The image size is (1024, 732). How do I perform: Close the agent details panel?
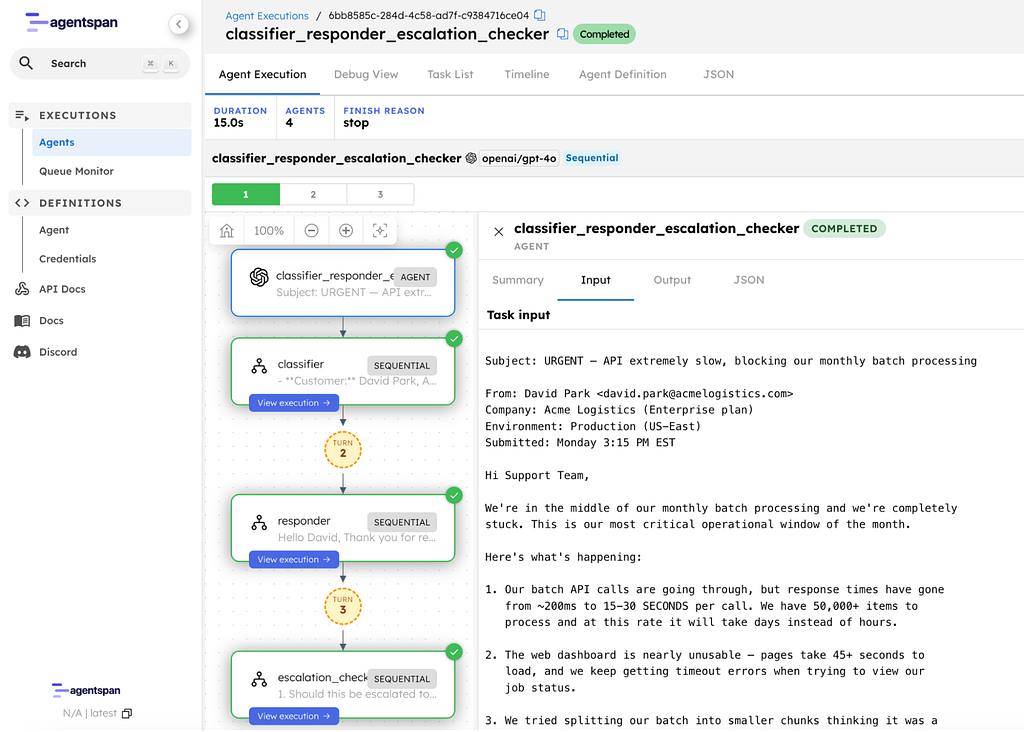tap(498, 232)
